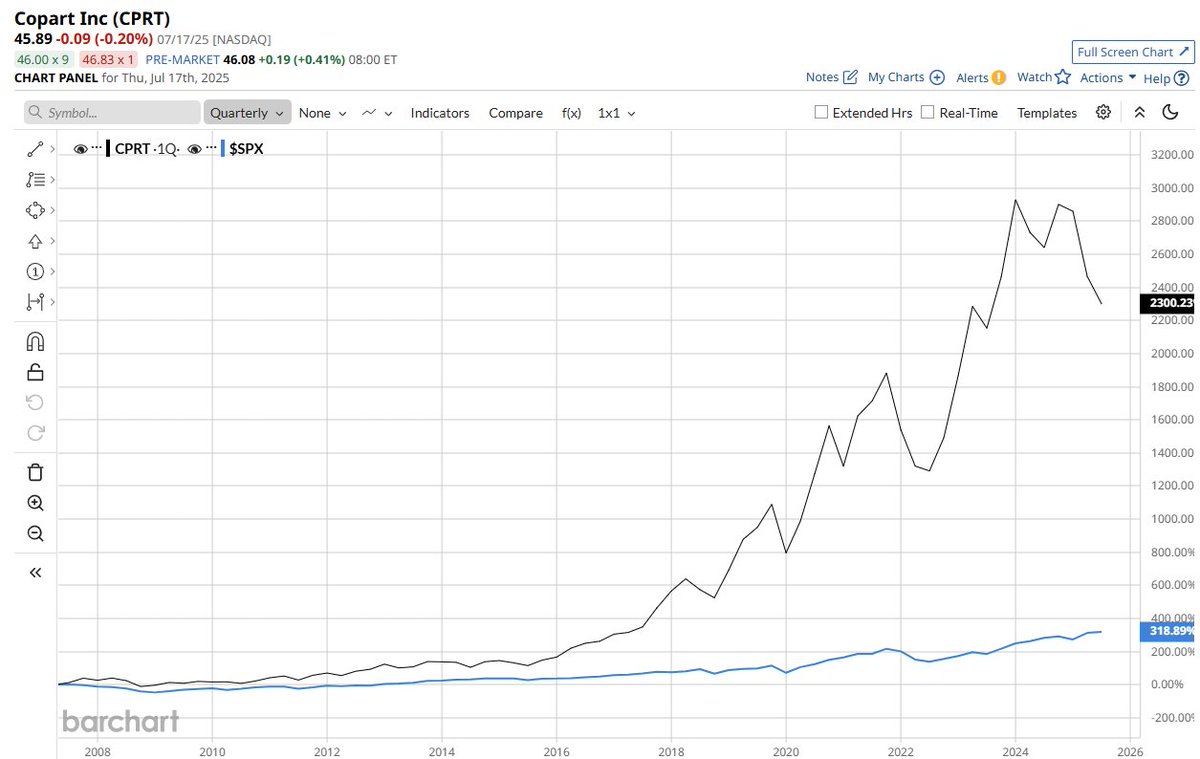Viewport: 1200px width, 759px height.
Task: Expand the measurement tool flyout chevron
Action: 52,302
